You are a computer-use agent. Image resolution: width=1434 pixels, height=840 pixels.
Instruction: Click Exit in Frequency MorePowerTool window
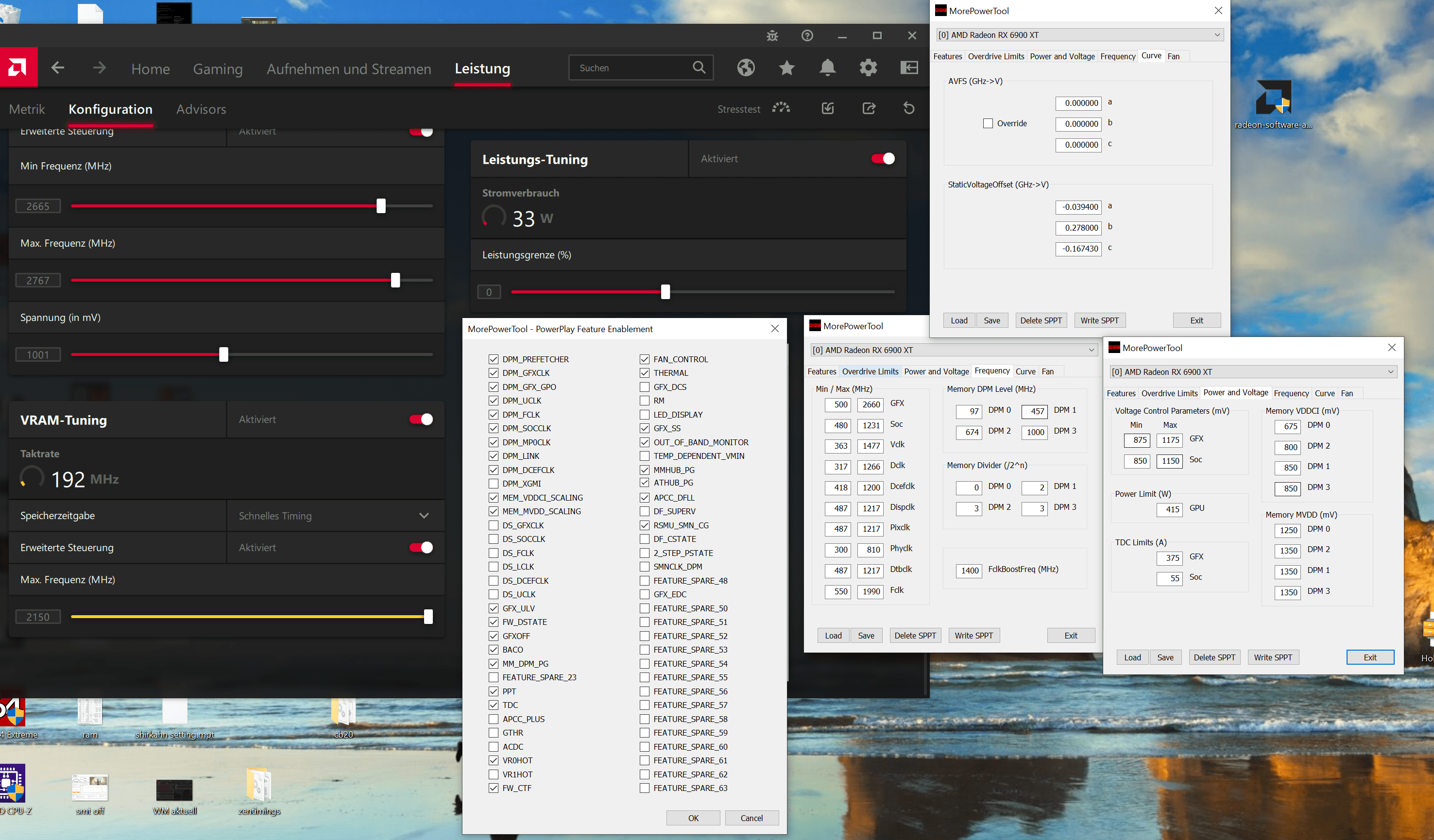tap(1070, 635)
